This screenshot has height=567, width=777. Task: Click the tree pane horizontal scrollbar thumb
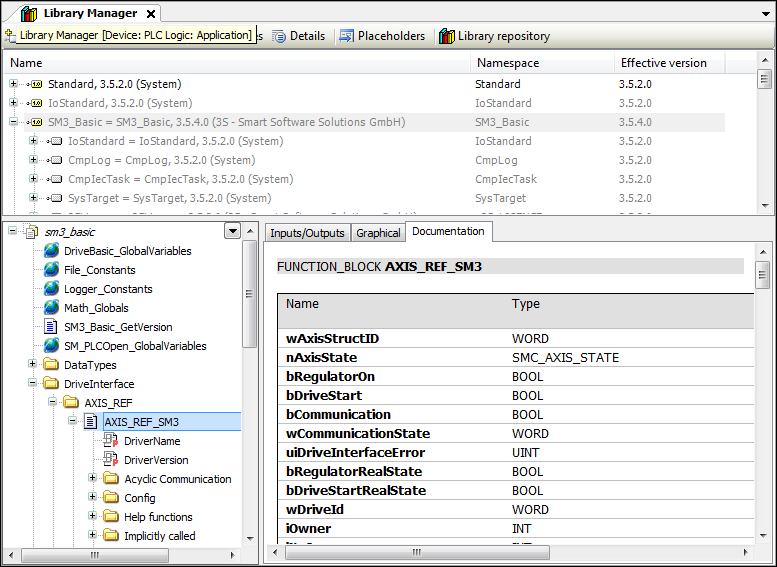[95, 555]
